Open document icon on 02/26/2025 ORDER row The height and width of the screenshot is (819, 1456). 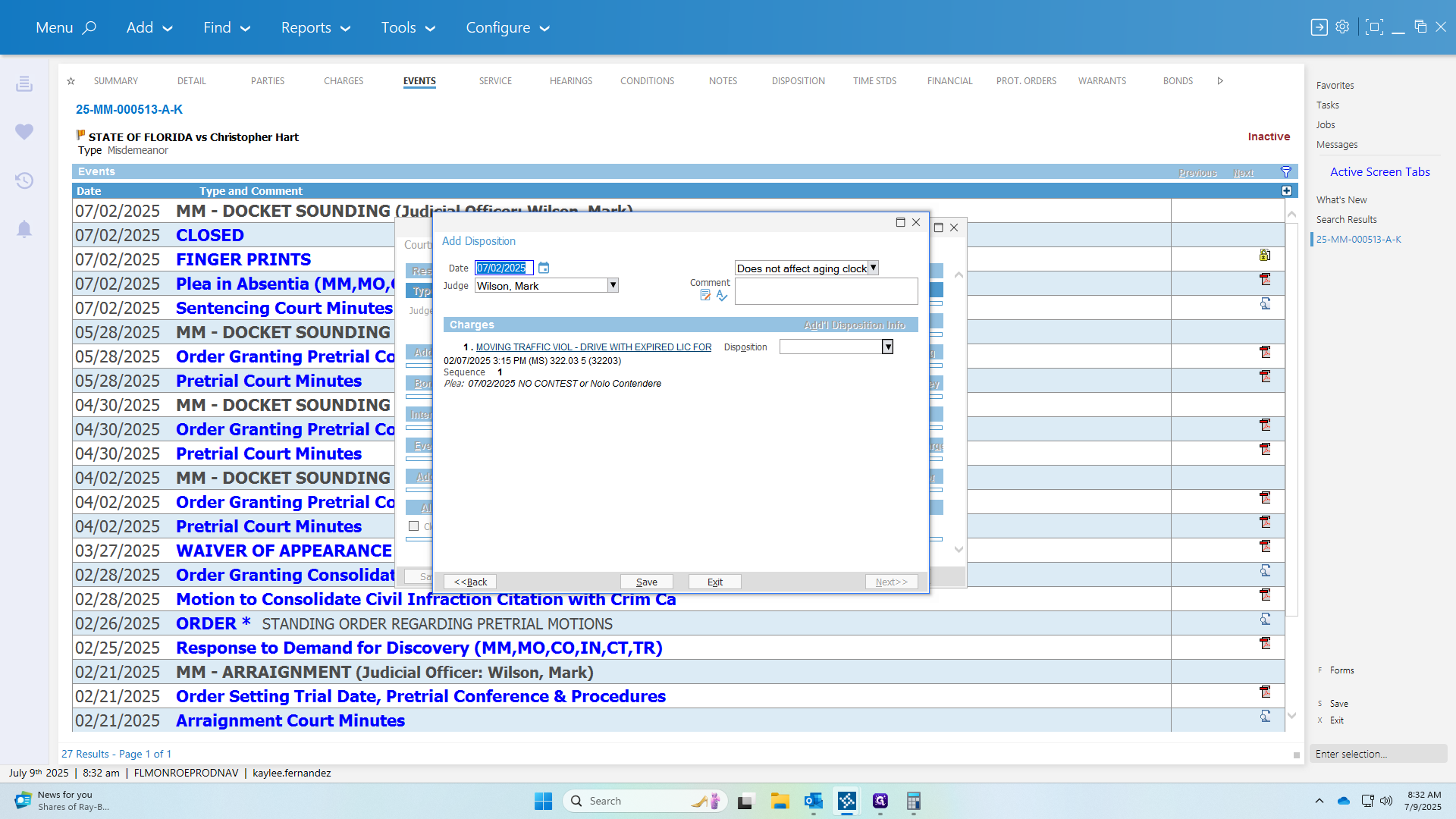click(1265, 620)
